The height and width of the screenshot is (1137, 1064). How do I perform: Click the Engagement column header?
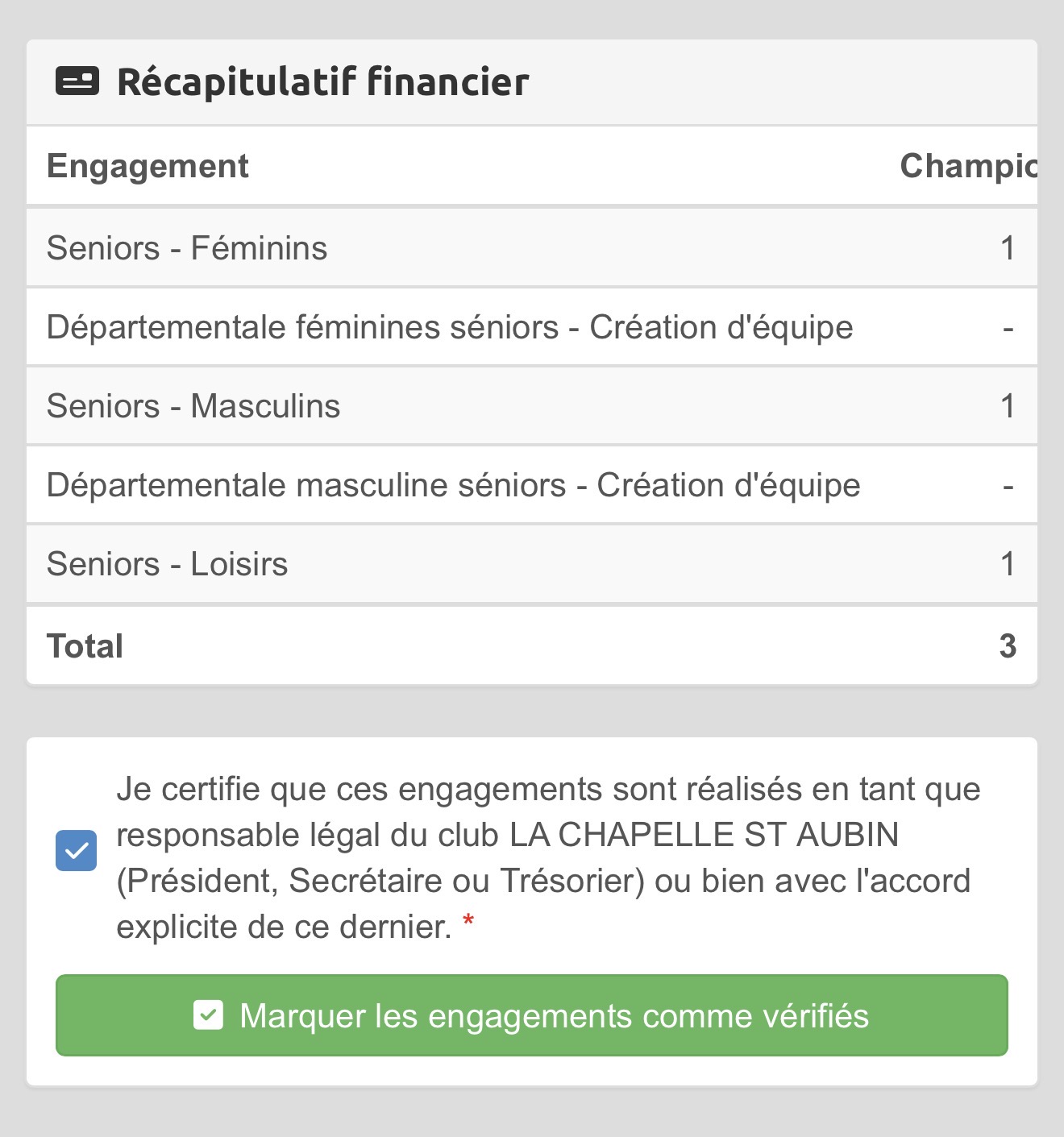(148, 166)
